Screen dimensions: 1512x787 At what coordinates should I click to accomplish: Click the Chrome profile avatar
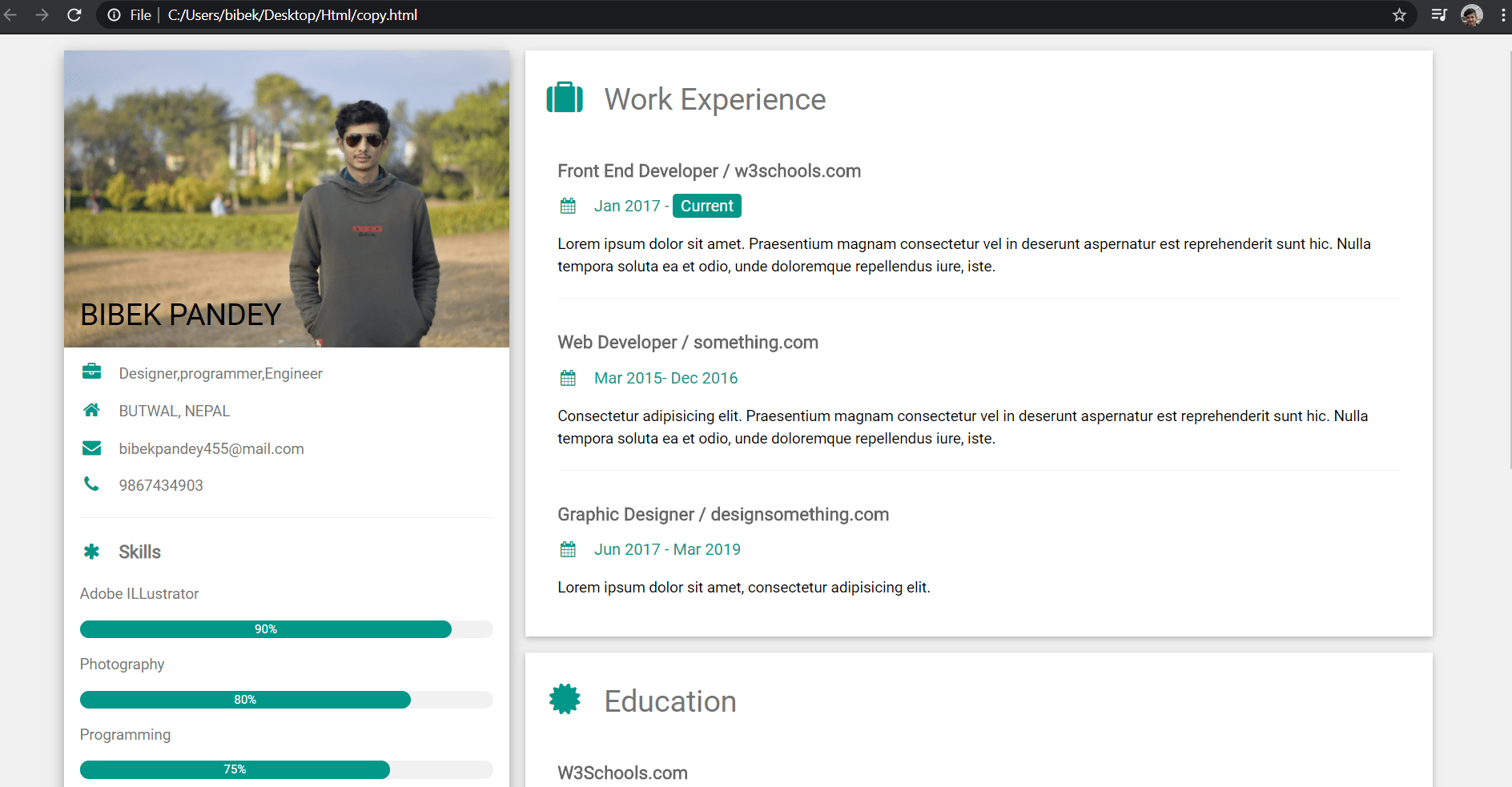pos(1471,15)
